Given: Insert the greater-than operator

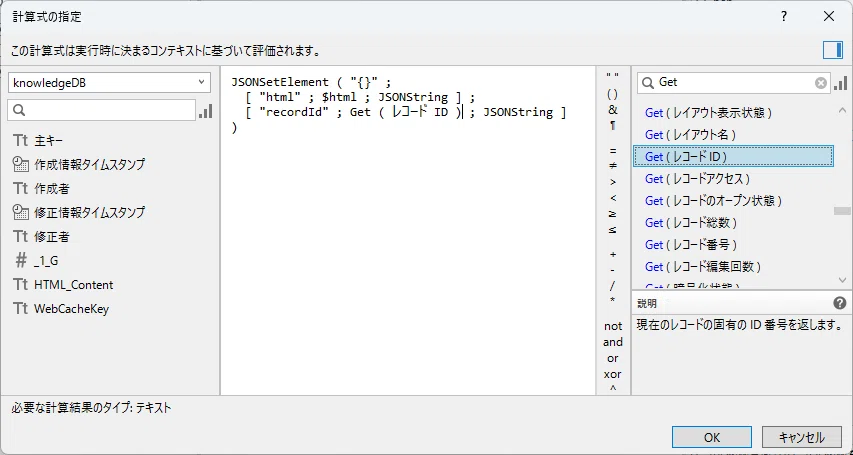Looking at the screenshot, I should click(x=613, y=182).
